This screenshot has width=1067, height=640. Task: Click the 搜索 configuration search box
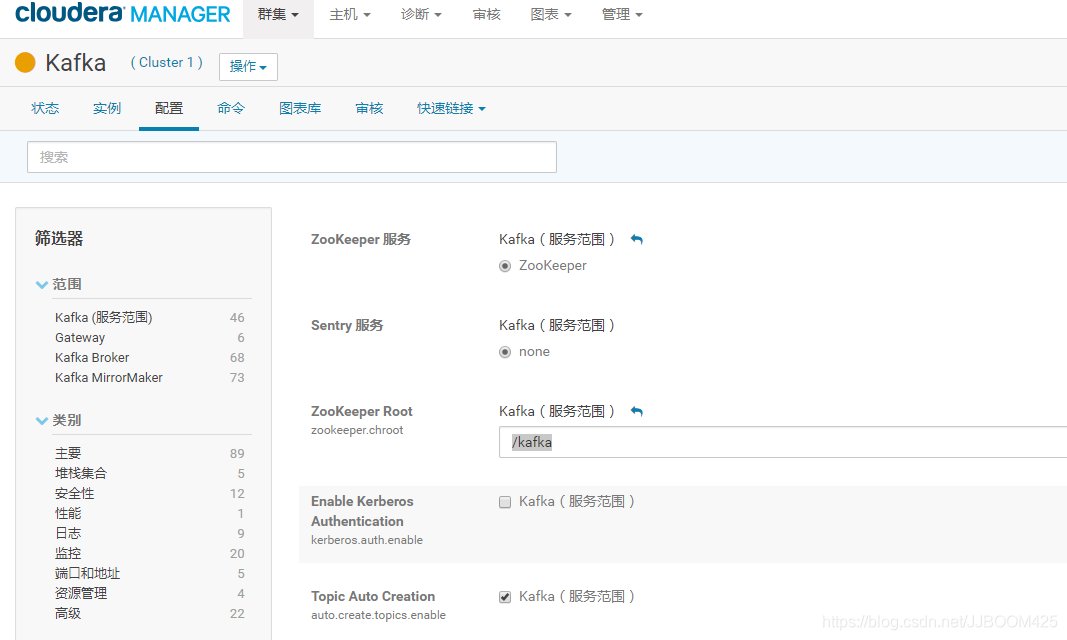click(x=292, y=157)
